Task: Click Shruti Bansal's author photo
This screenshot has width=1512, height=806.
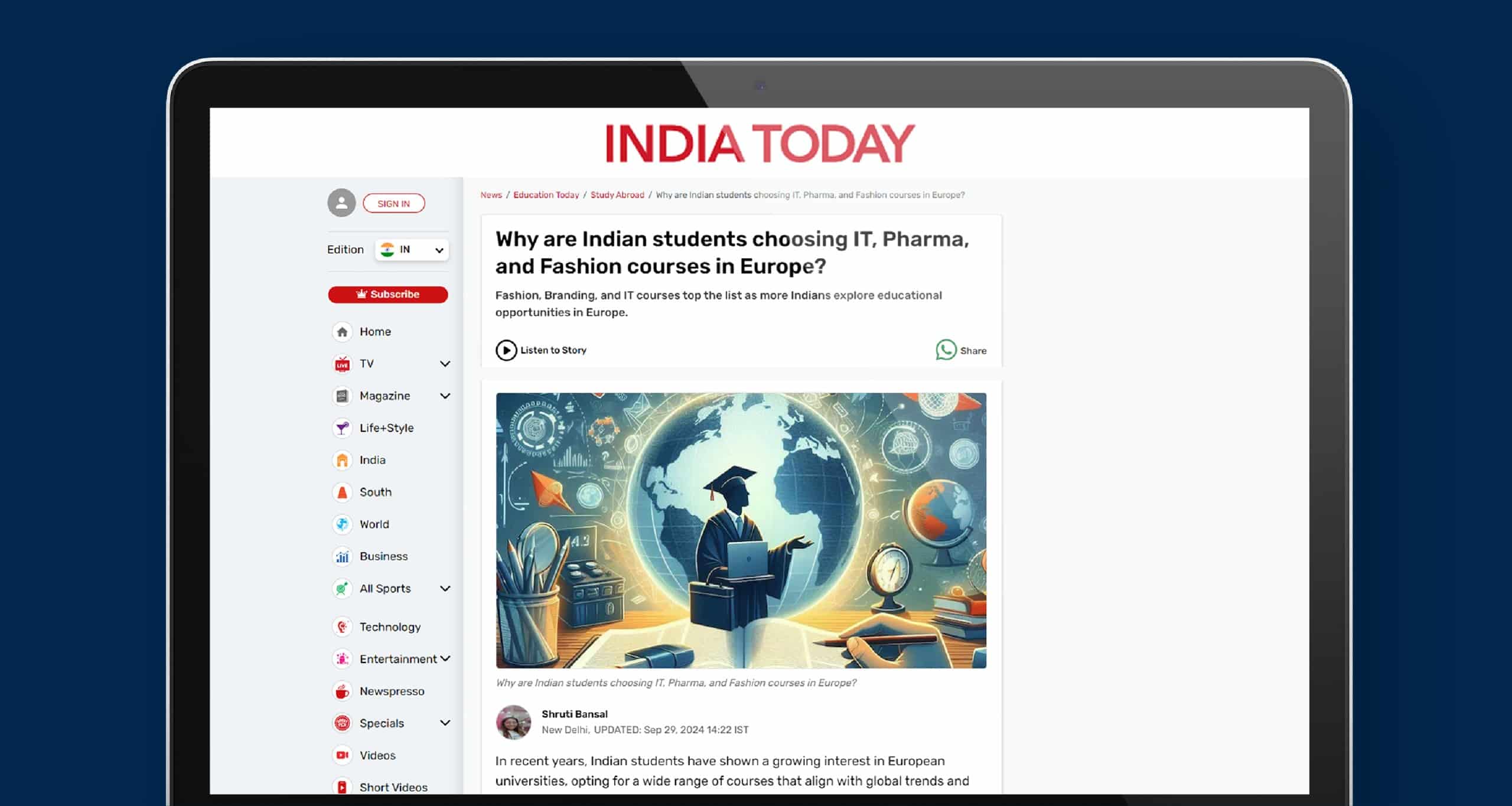Action: (513, 722)
